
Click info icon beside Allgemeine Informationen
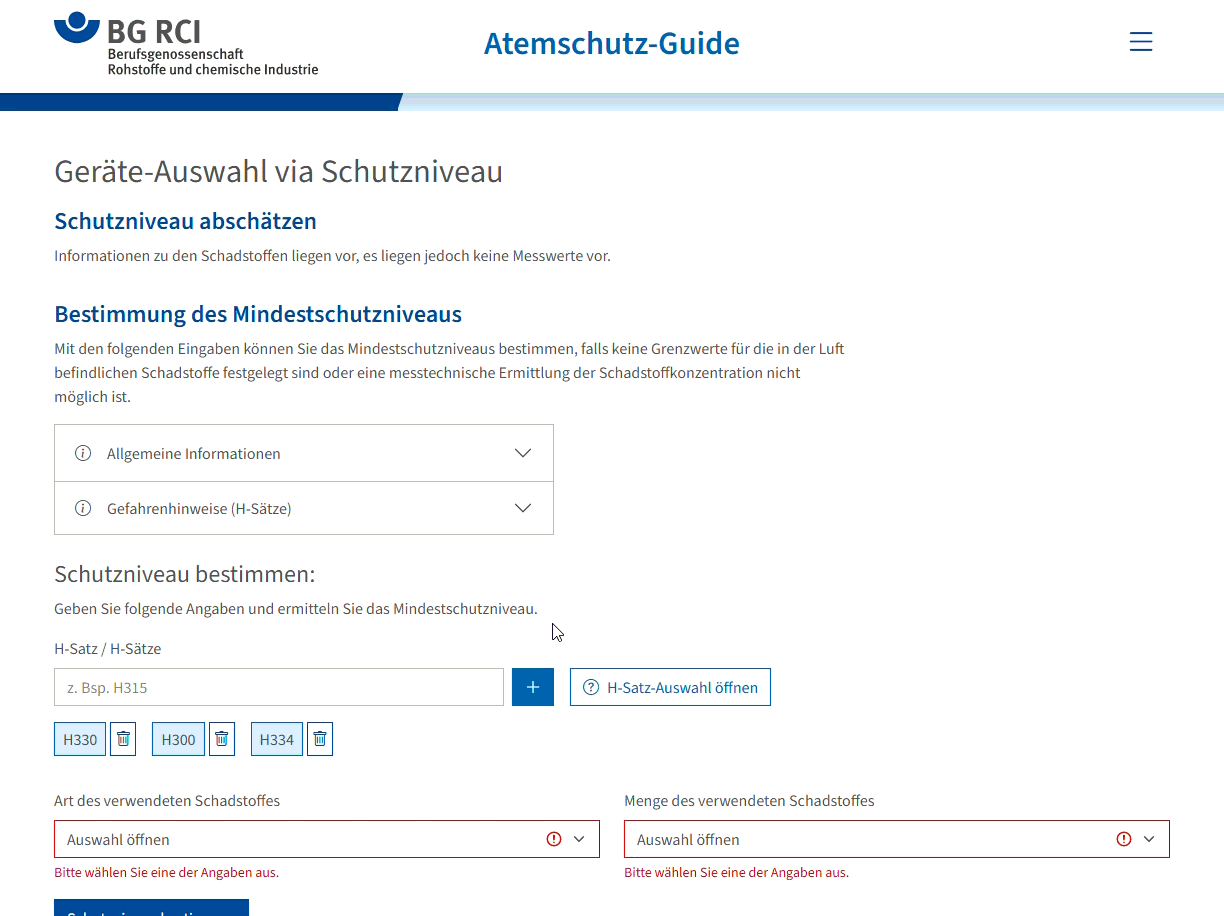tap(83, 453)
